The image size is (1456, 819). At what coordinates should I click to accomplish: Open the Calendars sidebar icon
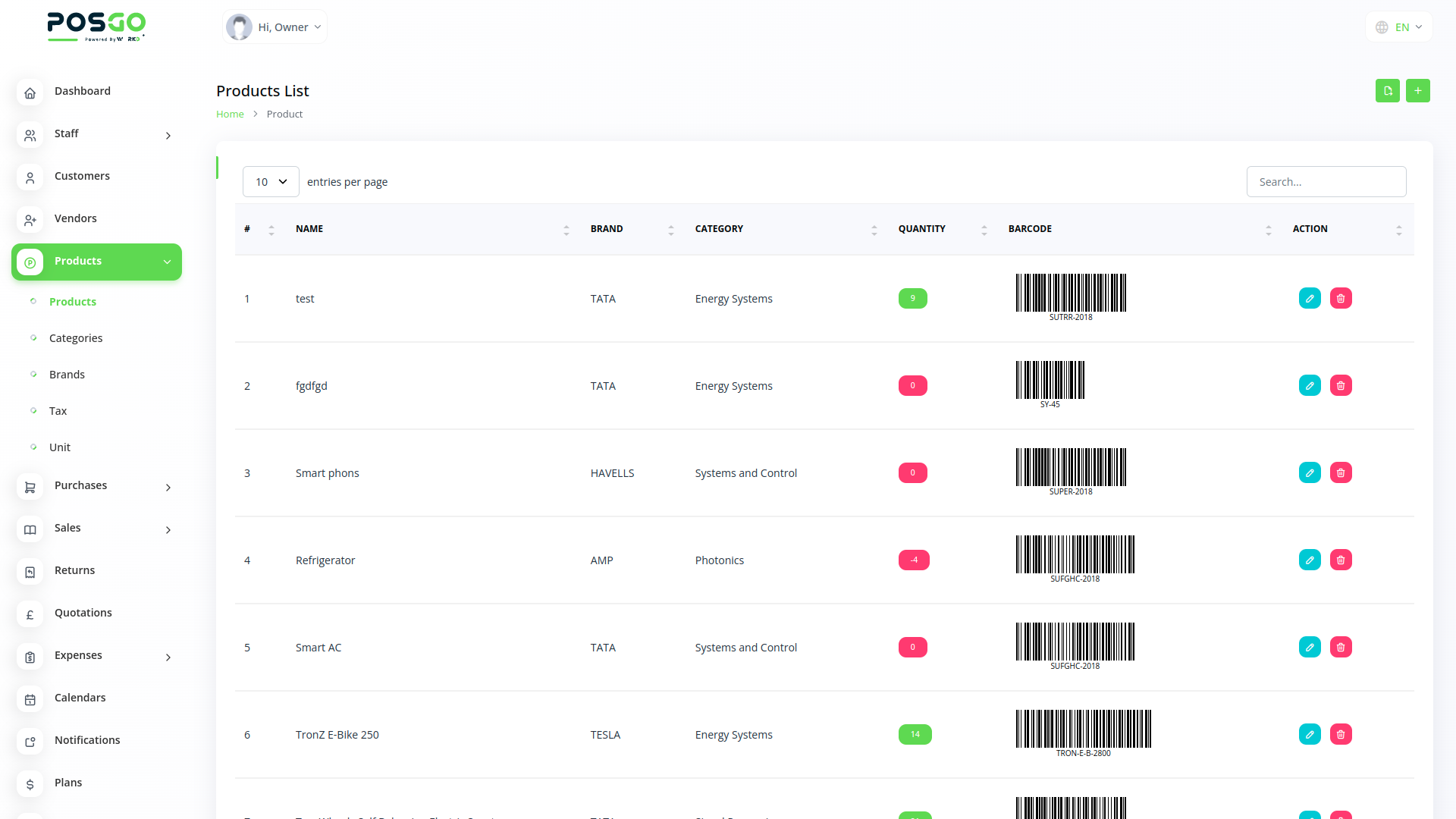pos(30,699)
